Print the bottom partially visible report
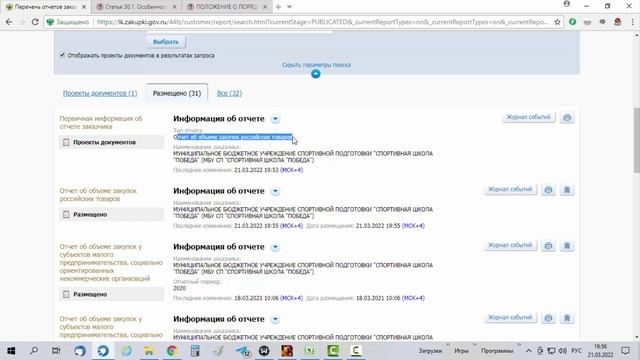The image size is (640, 360). 548,318
